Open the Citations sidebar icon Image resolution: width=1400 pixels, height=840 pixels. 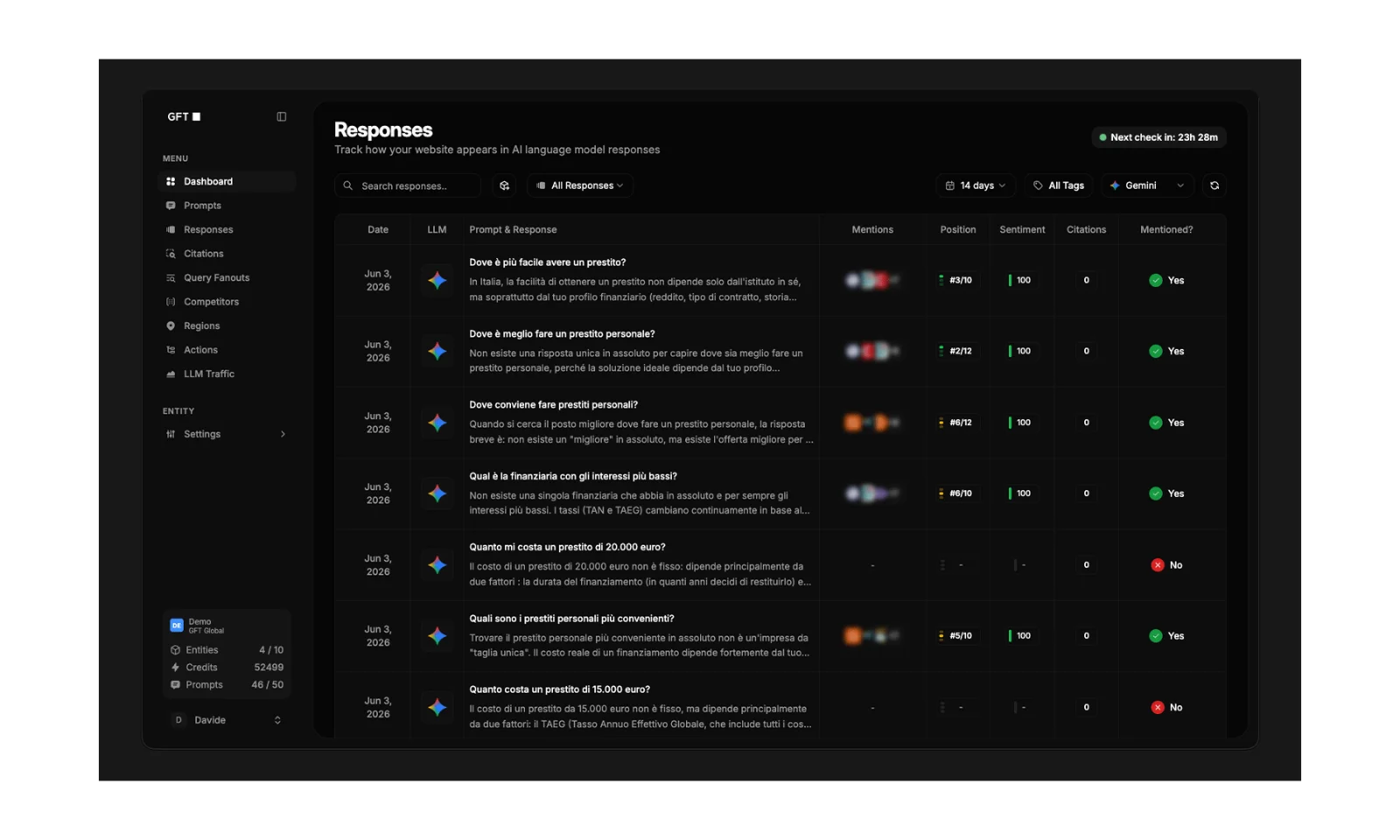click(x=171, y=254)
